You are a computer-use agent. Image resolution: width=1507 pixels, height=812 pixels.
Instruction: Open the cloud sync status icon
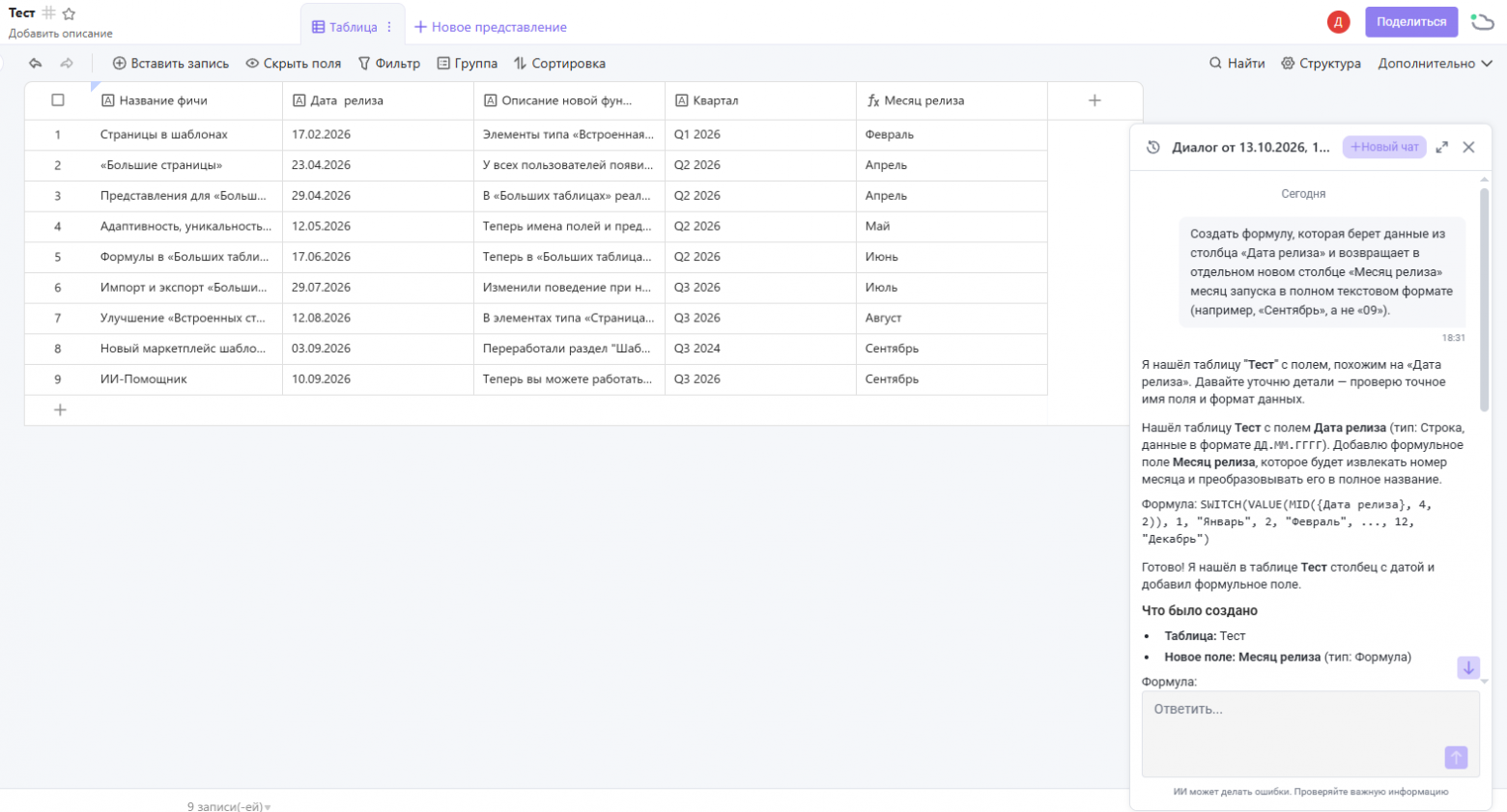pos(1482,21)
